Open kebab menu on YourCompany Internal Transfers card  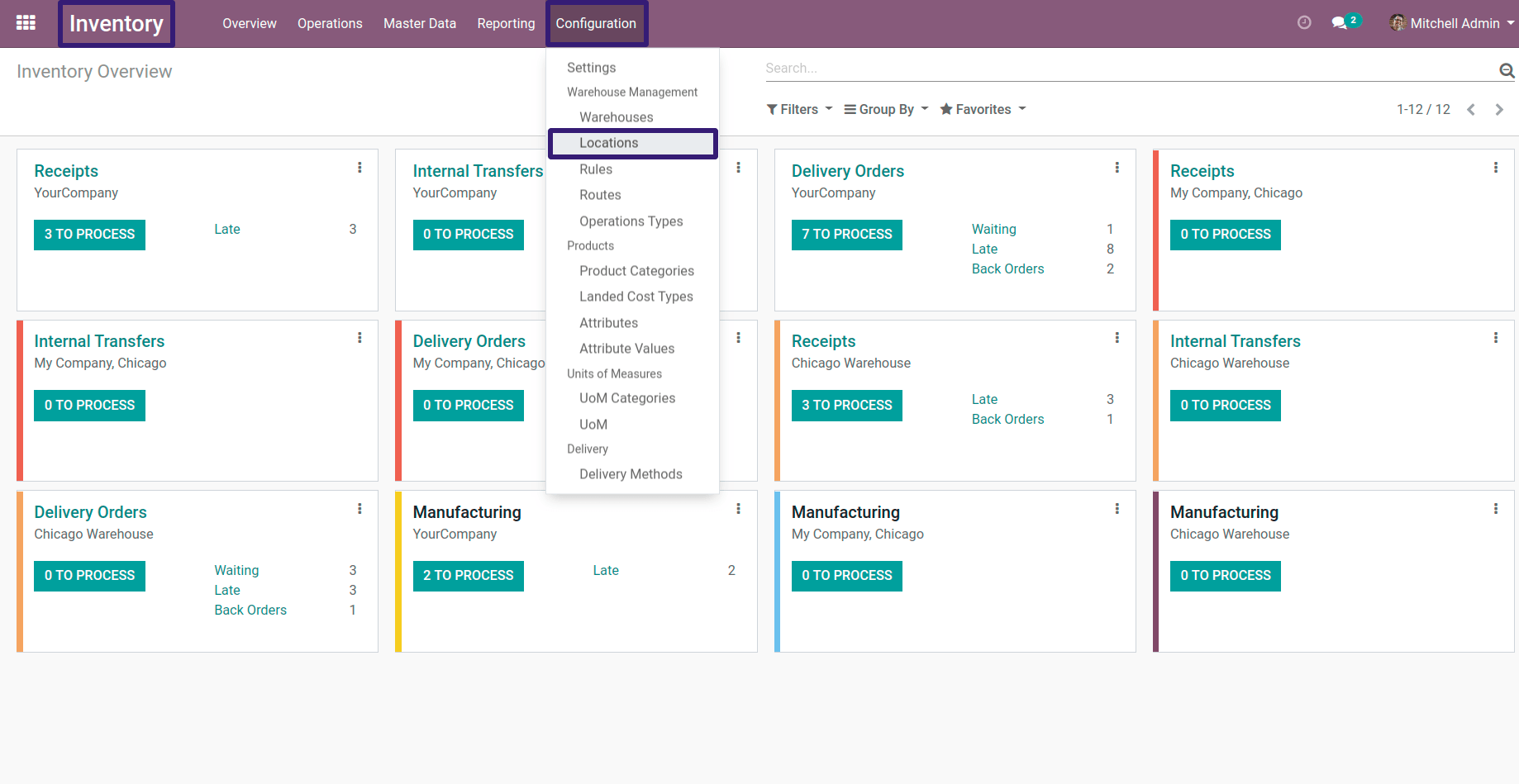pos(738,168)
